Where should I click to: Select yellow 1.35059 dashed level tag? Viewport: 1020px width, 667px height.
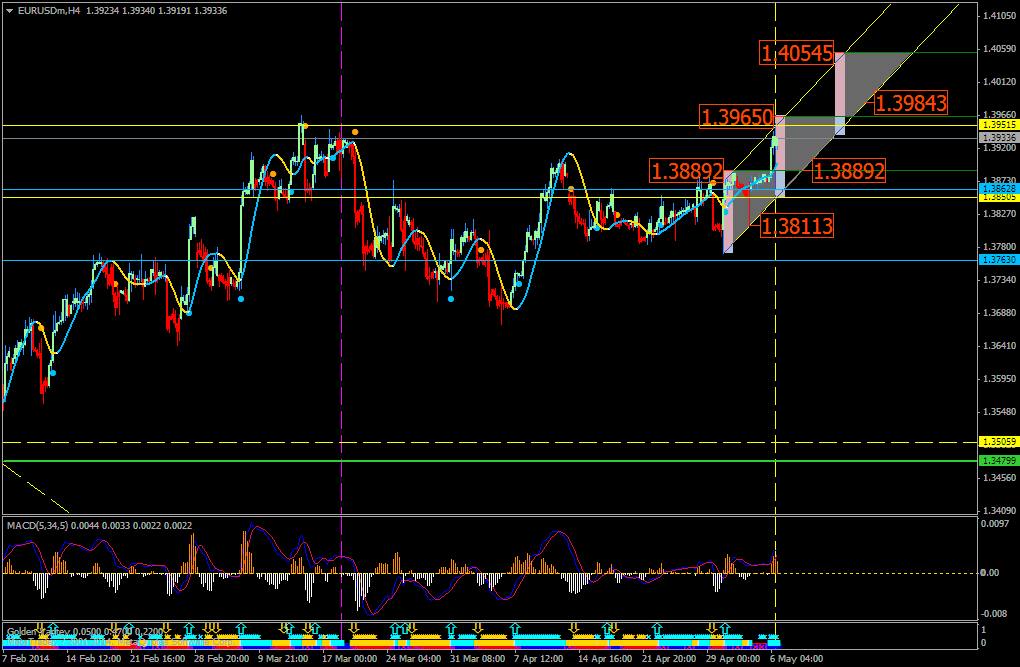(x=999, y=442)
